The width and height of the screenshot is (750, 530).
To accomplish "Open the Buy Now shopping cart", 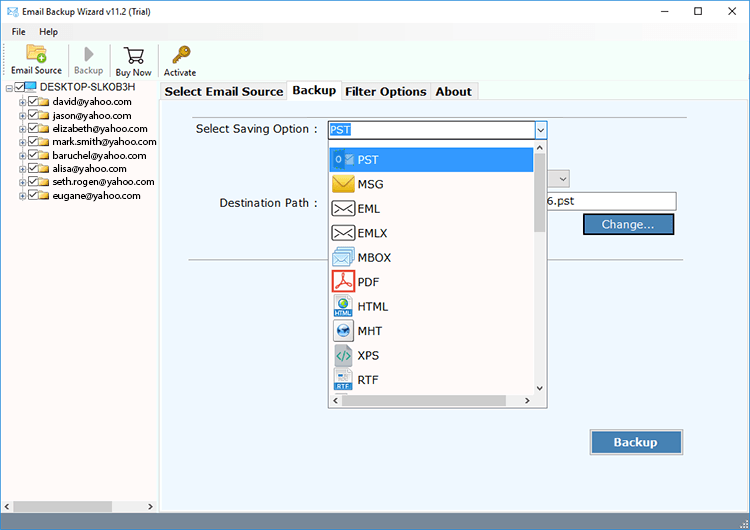I will tap(133, 55).
